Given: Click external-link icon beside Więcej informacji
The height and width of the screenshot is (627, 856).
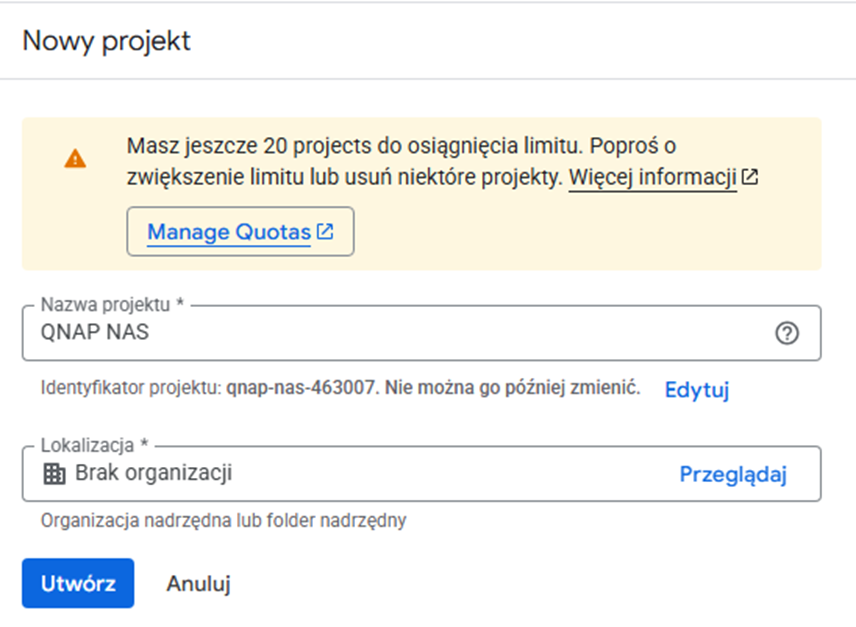Looking at the screenshot, I should tap(750, 177).
